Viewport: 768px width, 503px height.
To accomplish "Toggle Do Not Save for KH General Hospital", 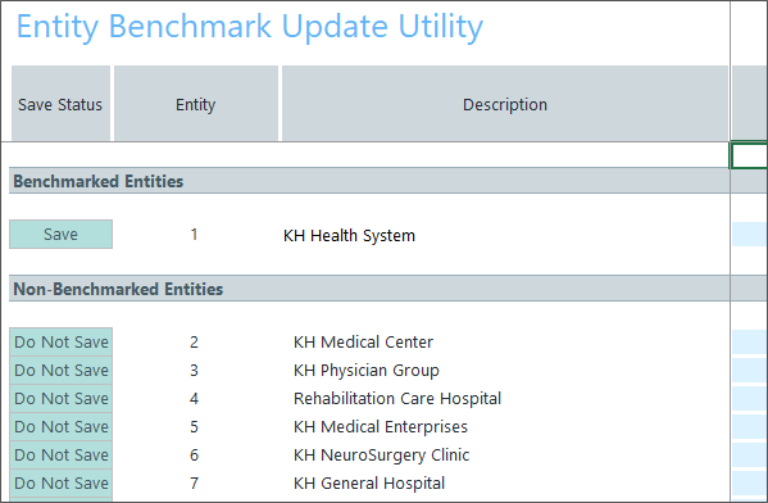I will (61, 483).
